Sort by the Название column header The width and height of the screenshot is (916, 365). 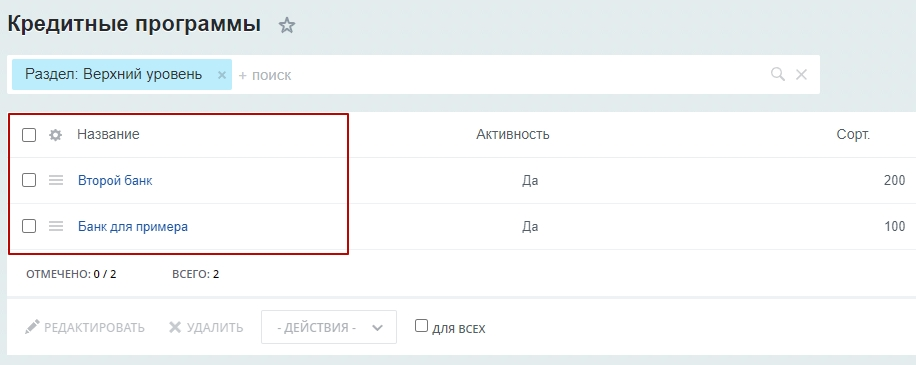point(108,134)
